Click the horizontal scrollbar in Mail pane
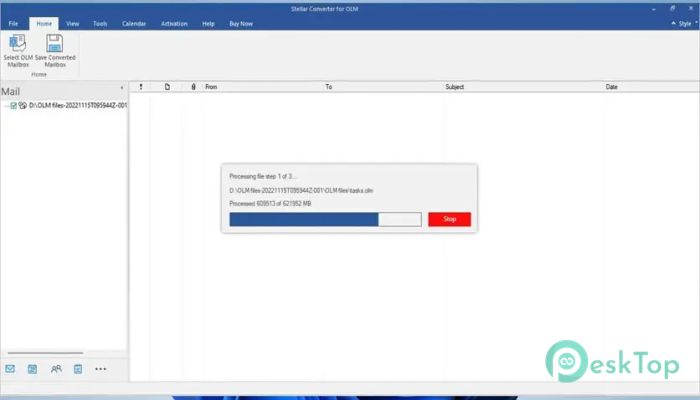This screenshot has height=400, width=700. [x=45, y=353]
